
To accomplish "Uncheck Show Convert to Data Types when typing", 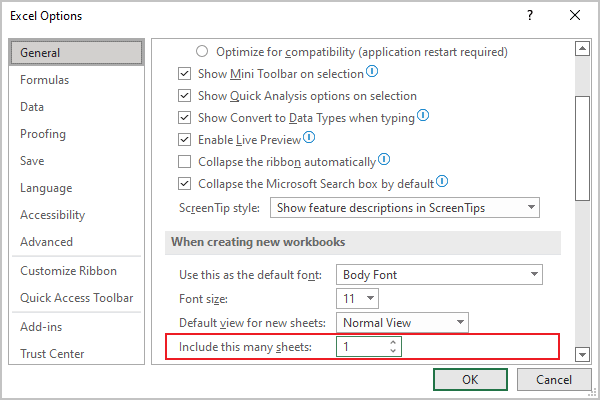I will pos(184,118).
